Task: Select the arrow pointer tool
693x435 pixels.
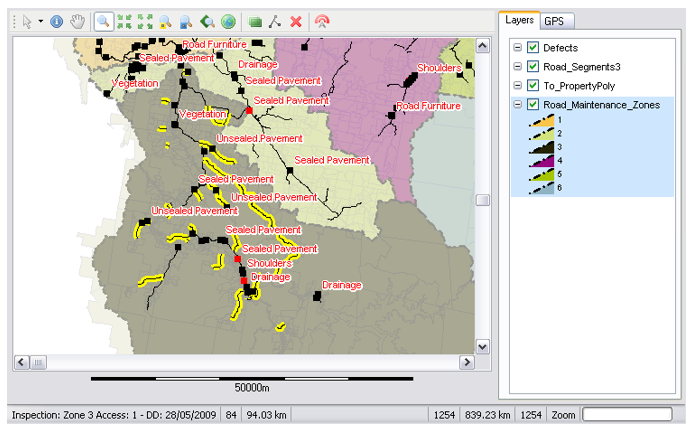Action: [x=26, y=20]
